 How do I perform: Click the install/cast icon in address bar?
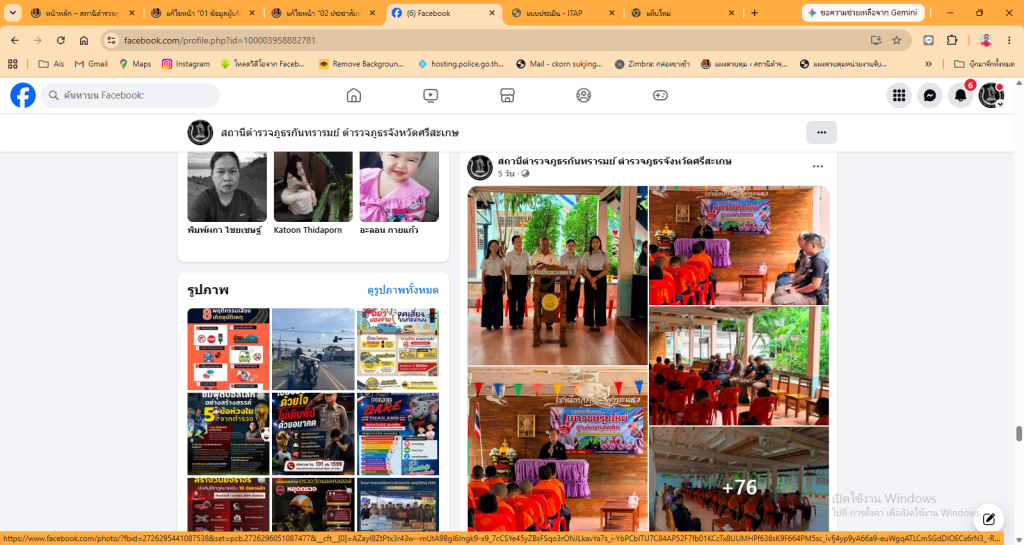click(x=876, y=40)
